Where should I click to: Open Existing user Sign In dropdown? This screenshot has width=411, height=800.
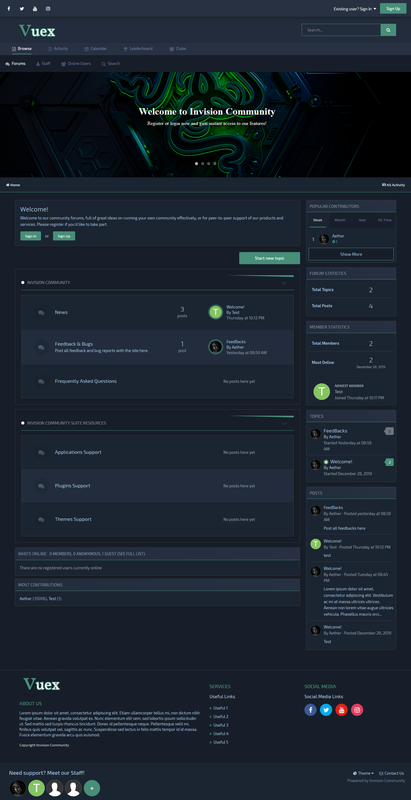(355, 9)
